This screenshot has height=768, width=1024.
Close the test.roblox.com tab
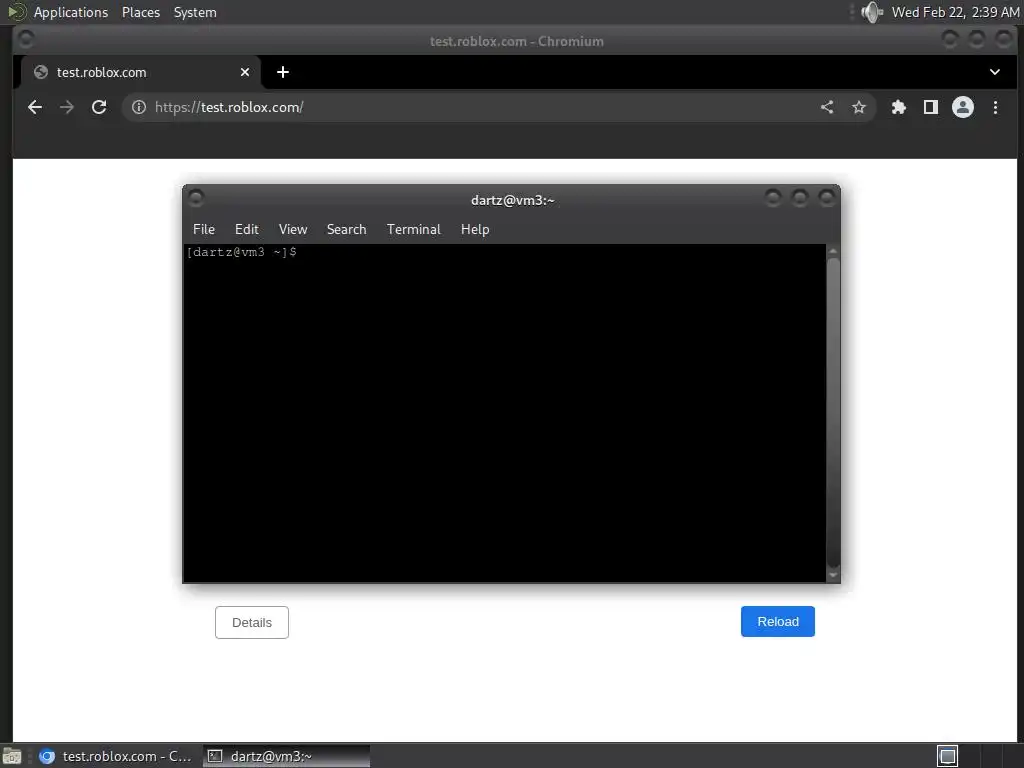pos(245,72)
